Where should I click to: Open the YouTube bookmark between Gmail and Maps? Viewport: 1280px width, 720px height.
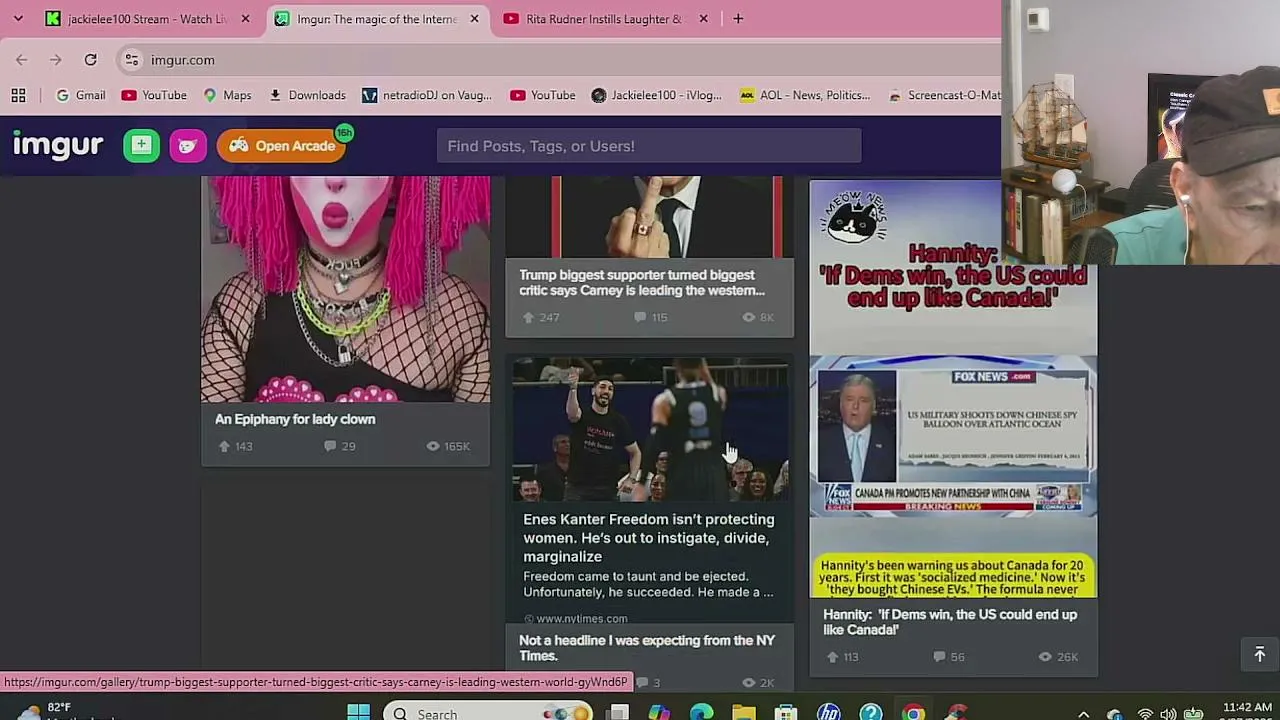coord(154,95)
